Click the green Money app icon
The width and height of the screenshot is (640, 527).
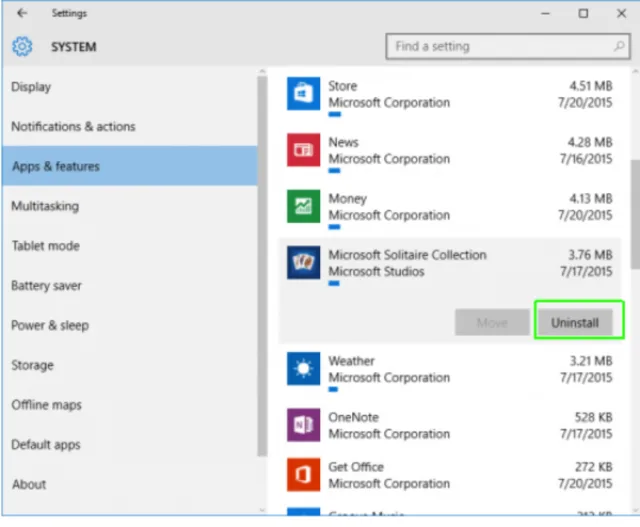click(303, 206)
